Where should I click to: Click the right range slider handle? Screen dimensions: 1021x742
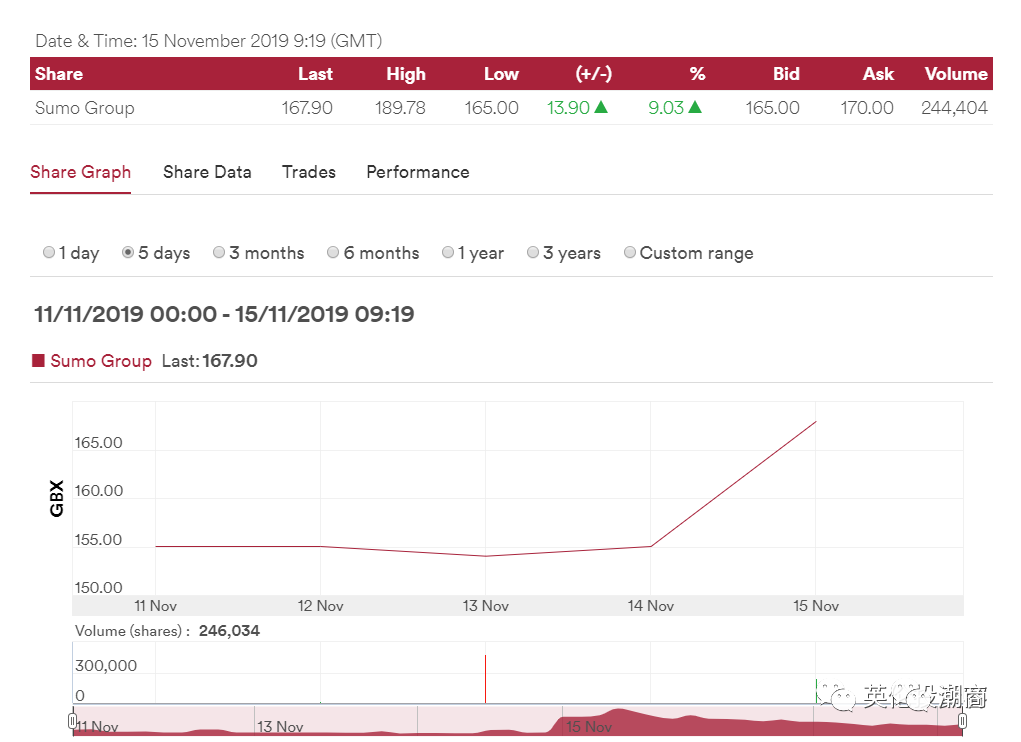[962, 721]
